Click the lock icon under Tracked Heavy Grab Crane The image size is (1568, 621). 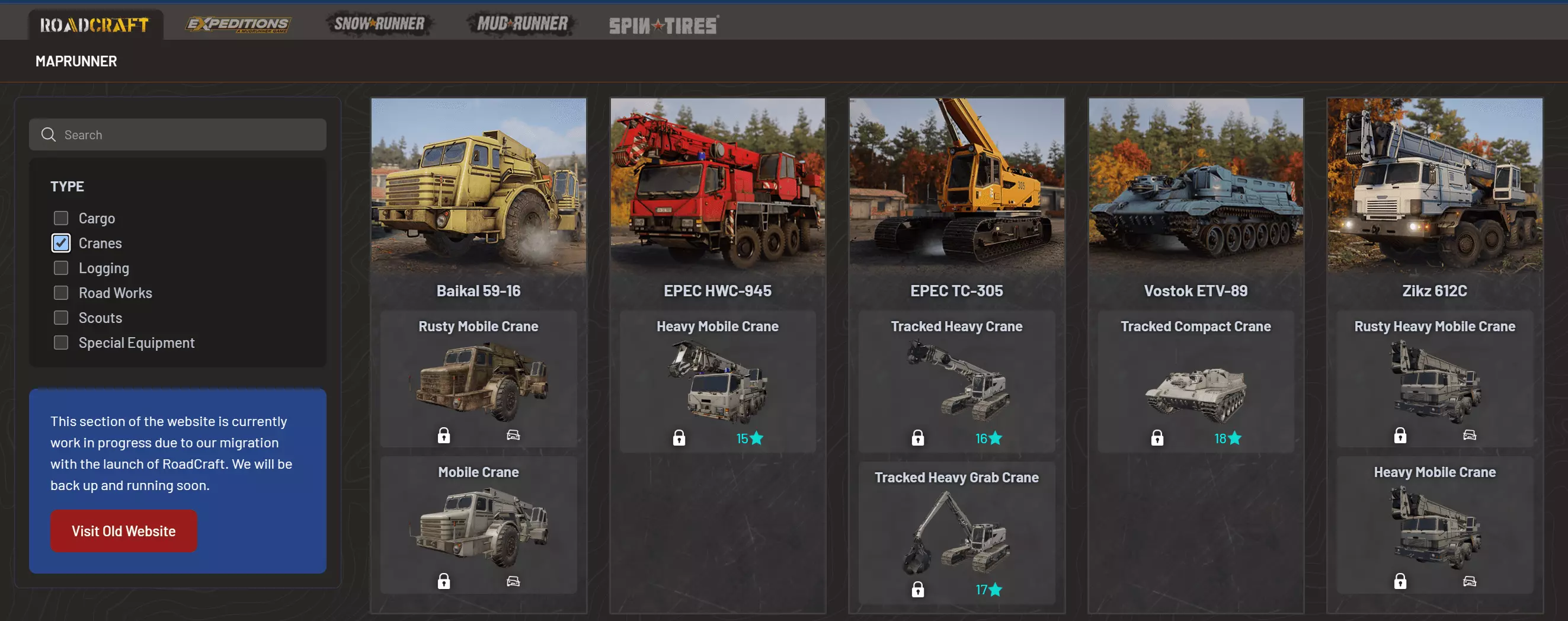918,590
